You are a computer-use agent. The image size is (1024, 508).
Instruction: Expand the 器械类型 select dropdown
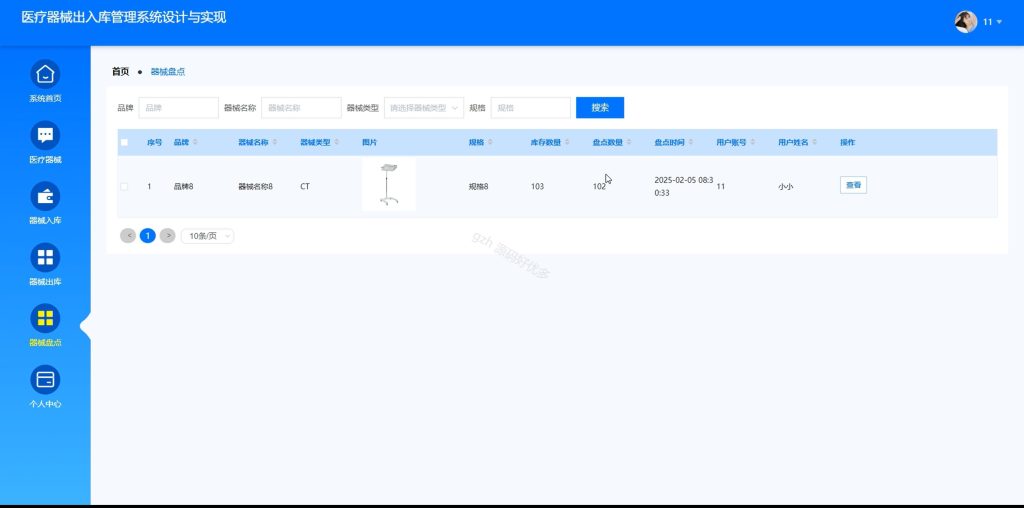[x=424, y=108]
